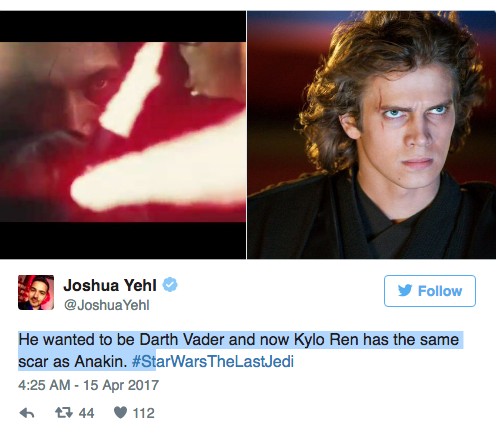Click the retweet count 44

[86, 413]
